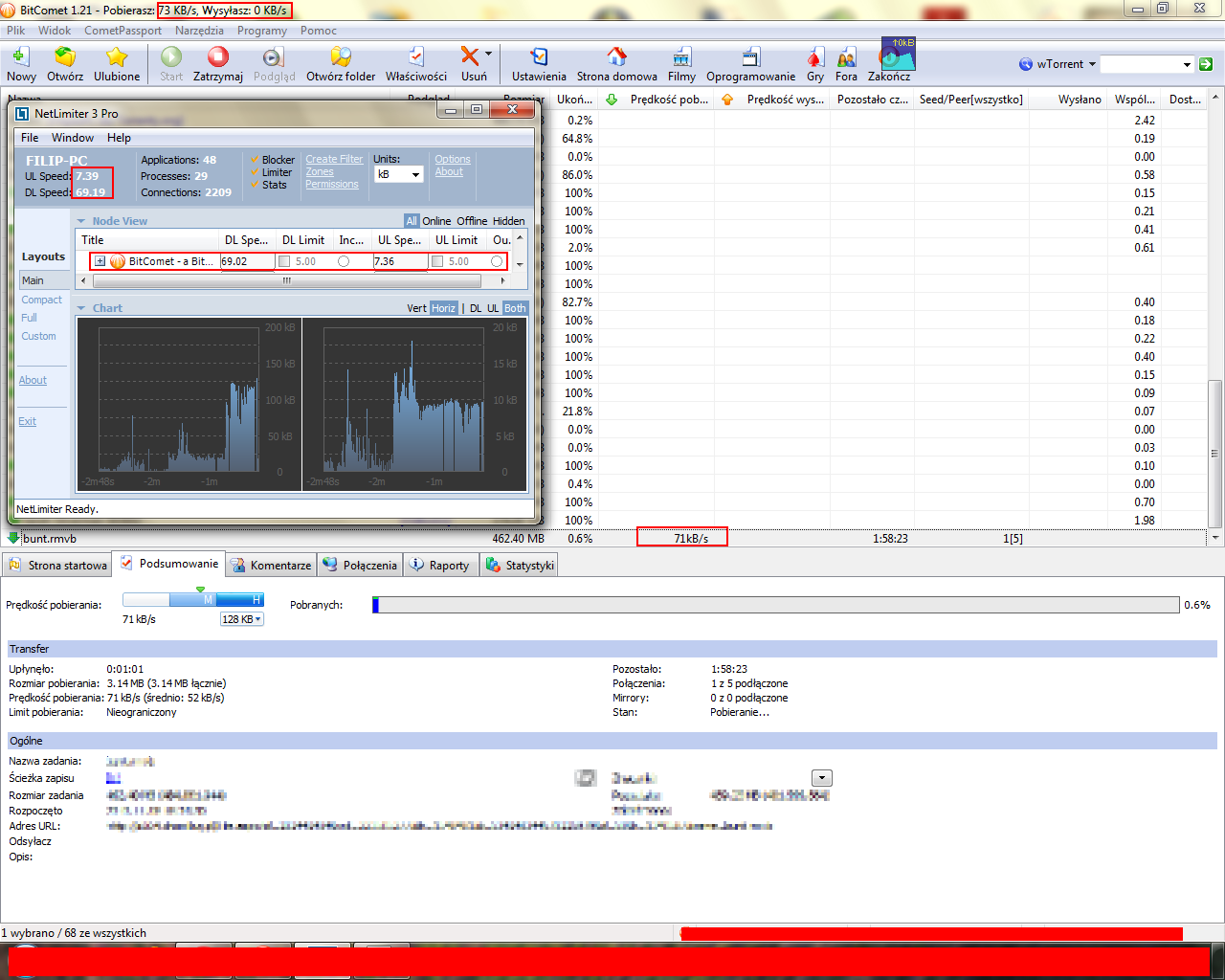Show only DL in the NetLimiter chart

pos(476,308)
